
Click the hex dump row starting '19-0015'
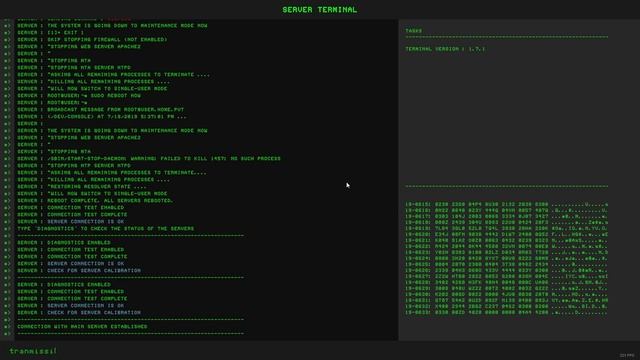click(506, 204)
